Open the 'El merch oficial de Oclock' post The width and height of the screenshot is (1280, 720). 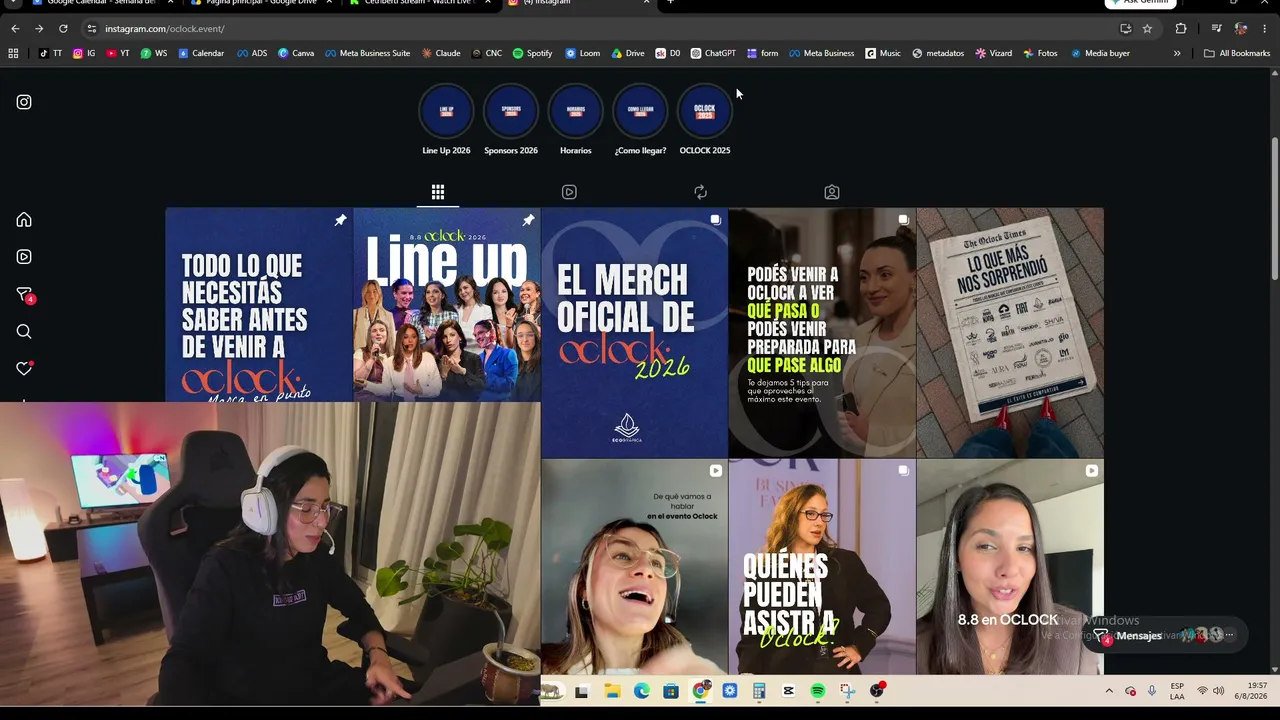point(635,333)
